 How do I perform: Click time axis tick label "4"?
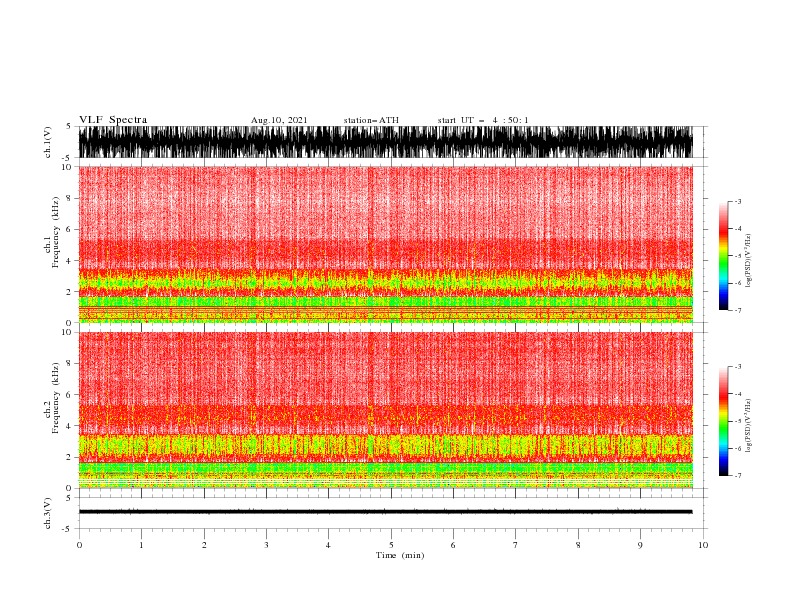click(x=328, y=545)
